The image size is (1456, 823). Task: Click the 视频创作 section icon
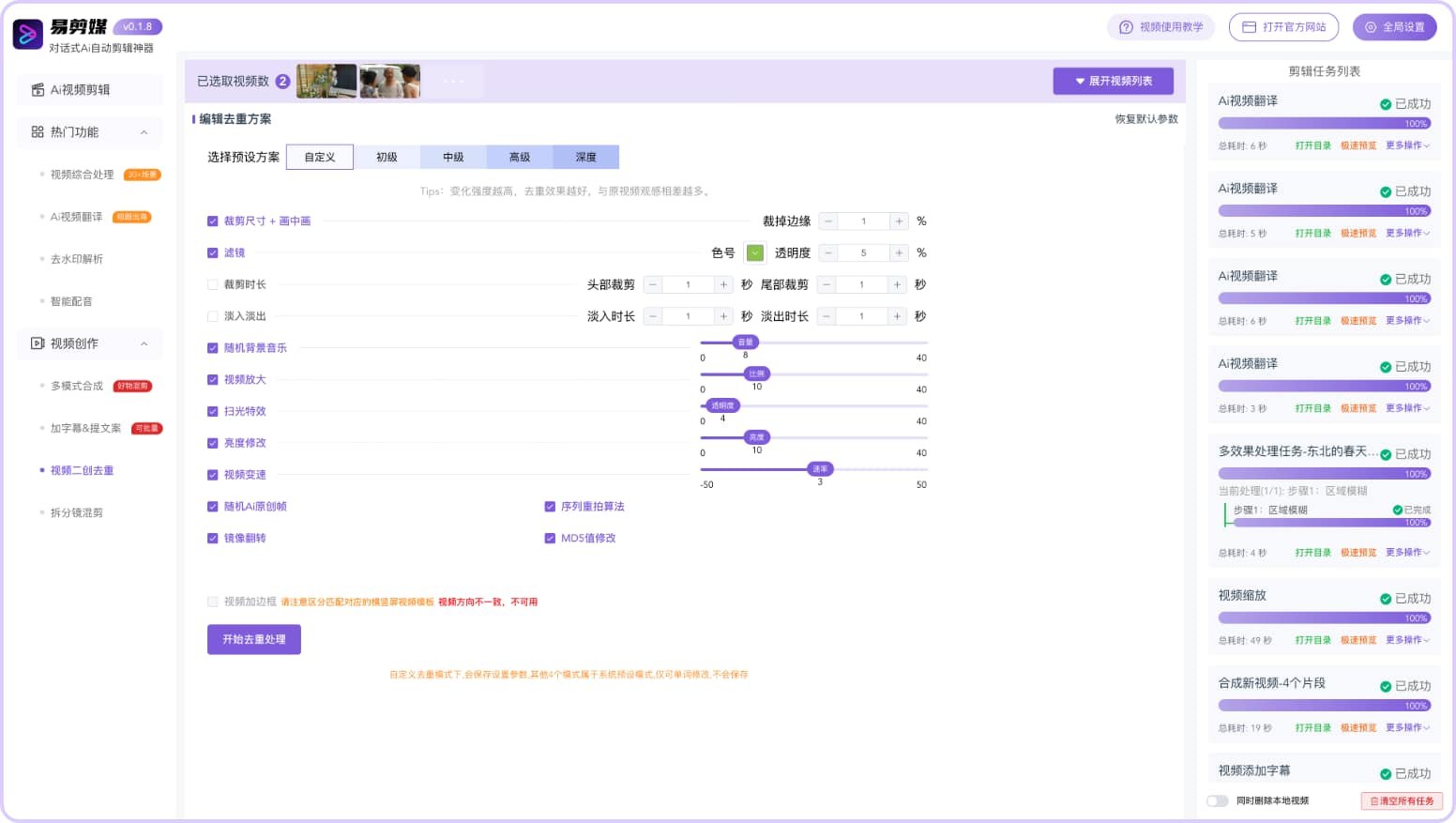click(x=38, y=343)
